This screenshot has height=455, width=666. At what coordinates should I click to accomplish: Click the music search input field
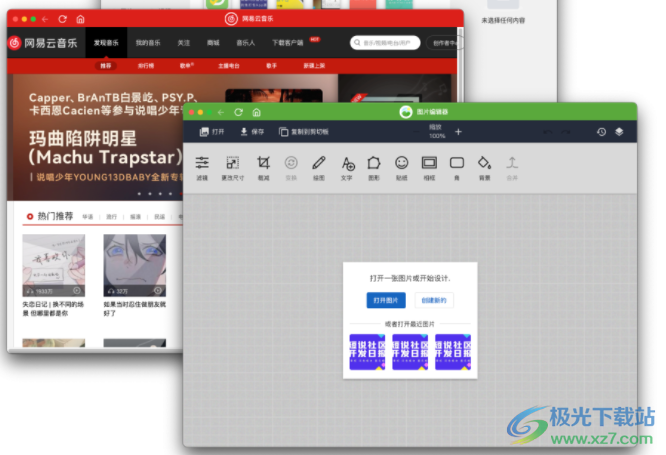tap(386, 43)
